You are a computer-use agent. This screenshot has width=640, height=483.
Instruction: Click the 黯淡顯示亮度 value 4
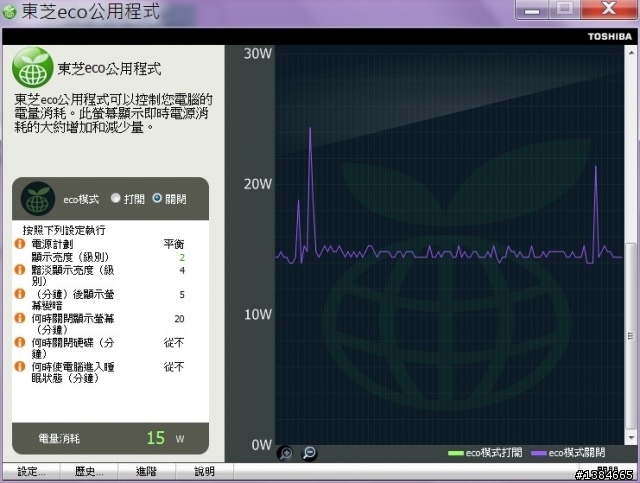pyautogui.click(x=182, y=270)
